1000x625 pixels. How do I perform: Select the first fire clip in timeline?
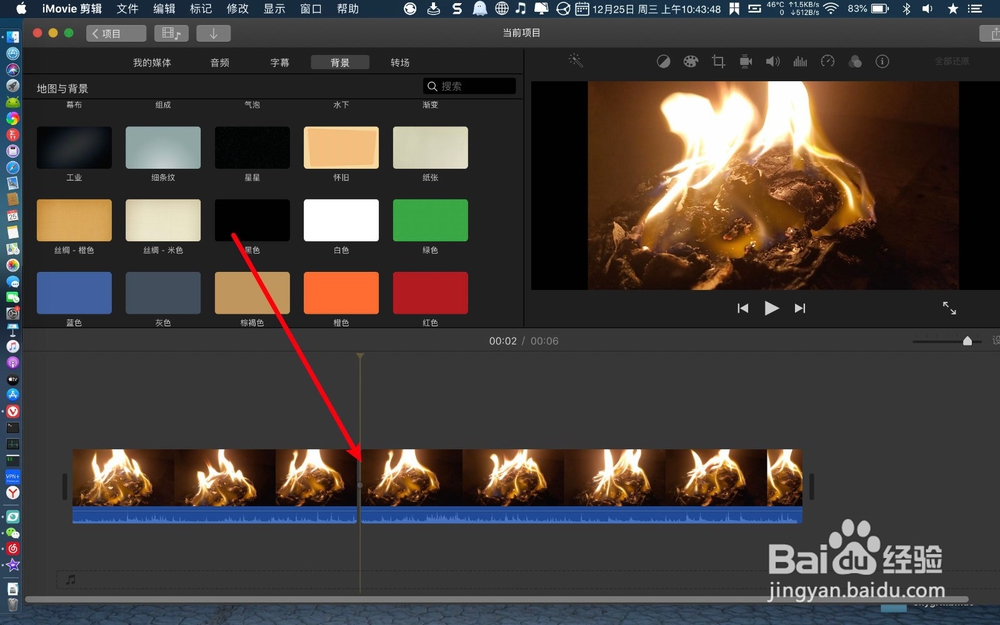point(215,486)
